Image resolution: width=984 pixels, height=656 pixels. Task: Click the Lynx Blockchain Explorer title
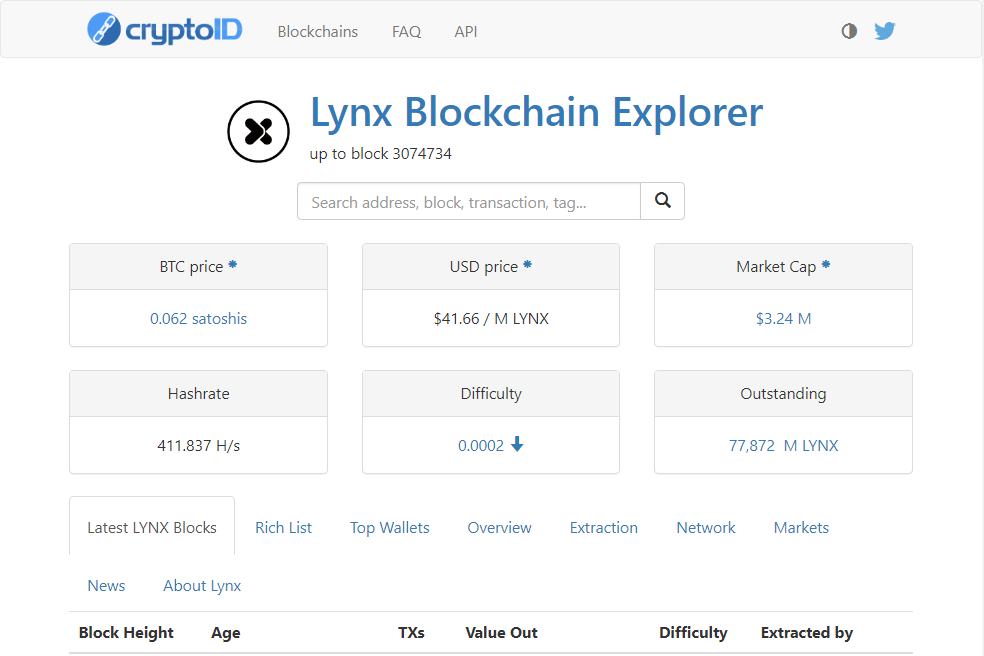[537, 113]
